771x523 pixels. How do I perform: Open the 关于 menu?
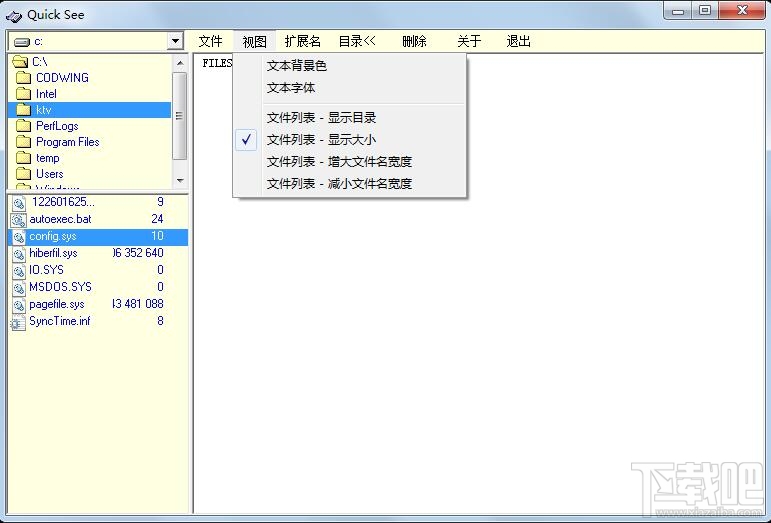469,41
